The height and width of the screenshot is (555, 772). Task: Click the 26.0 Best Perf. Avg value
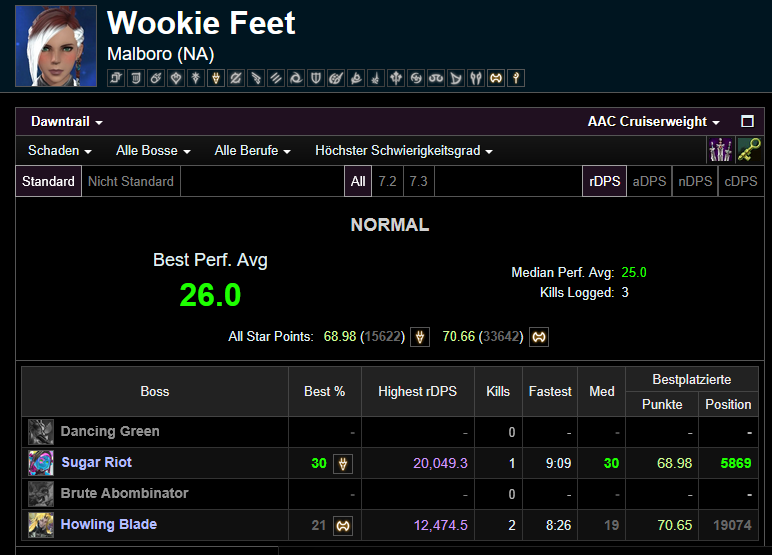point(210,295)
